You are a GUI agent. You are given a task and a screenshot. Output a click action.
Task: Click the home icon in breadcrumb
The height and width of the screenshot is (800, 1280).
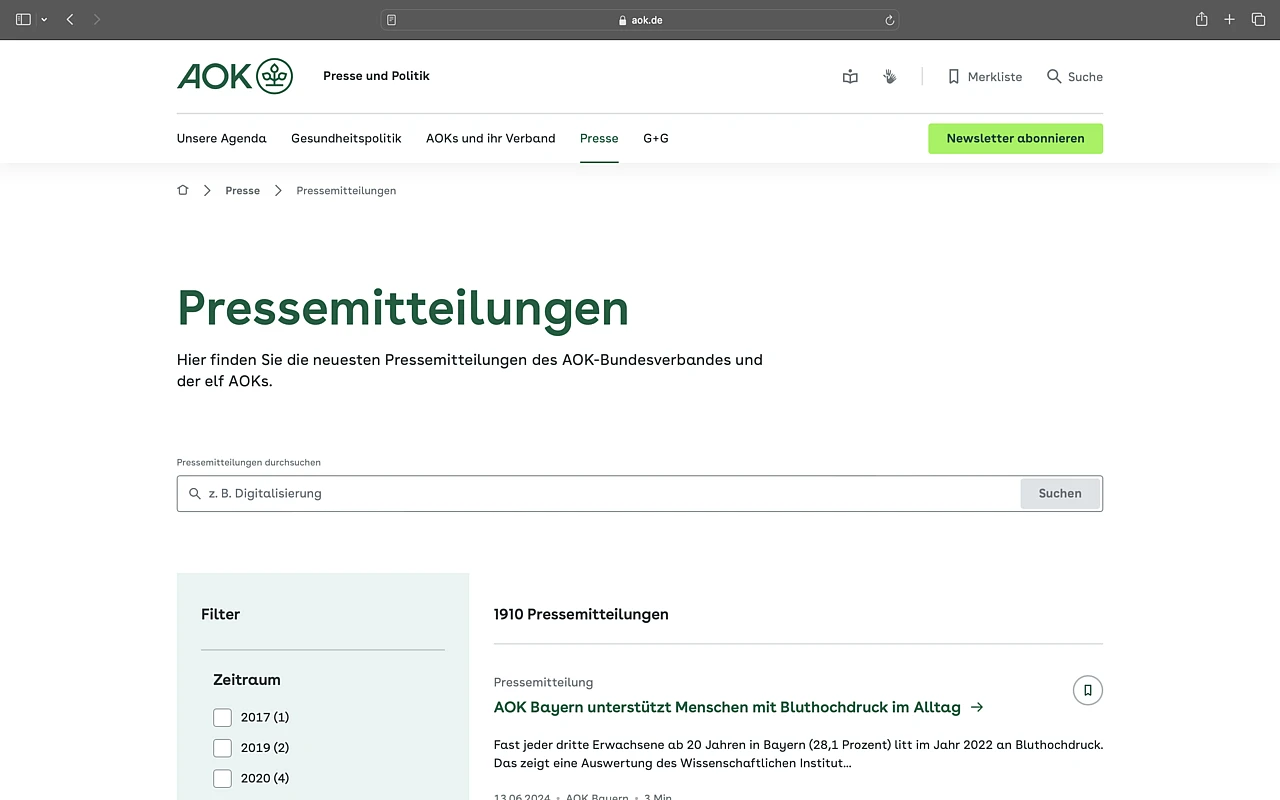182,190
